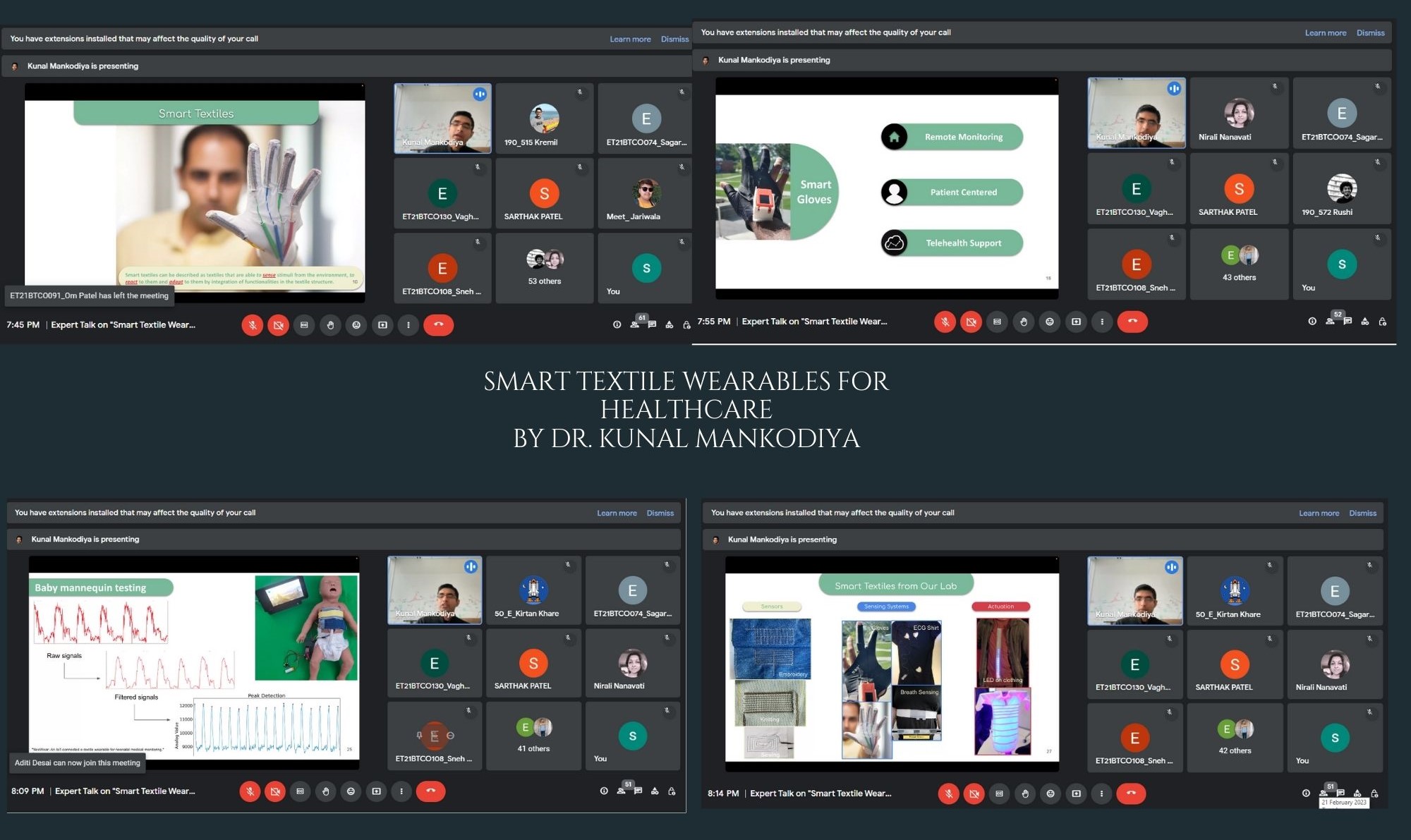Expand the 53 others participants tile
1411x840 pixels.
pyautogui.click(x=544, y=268)
